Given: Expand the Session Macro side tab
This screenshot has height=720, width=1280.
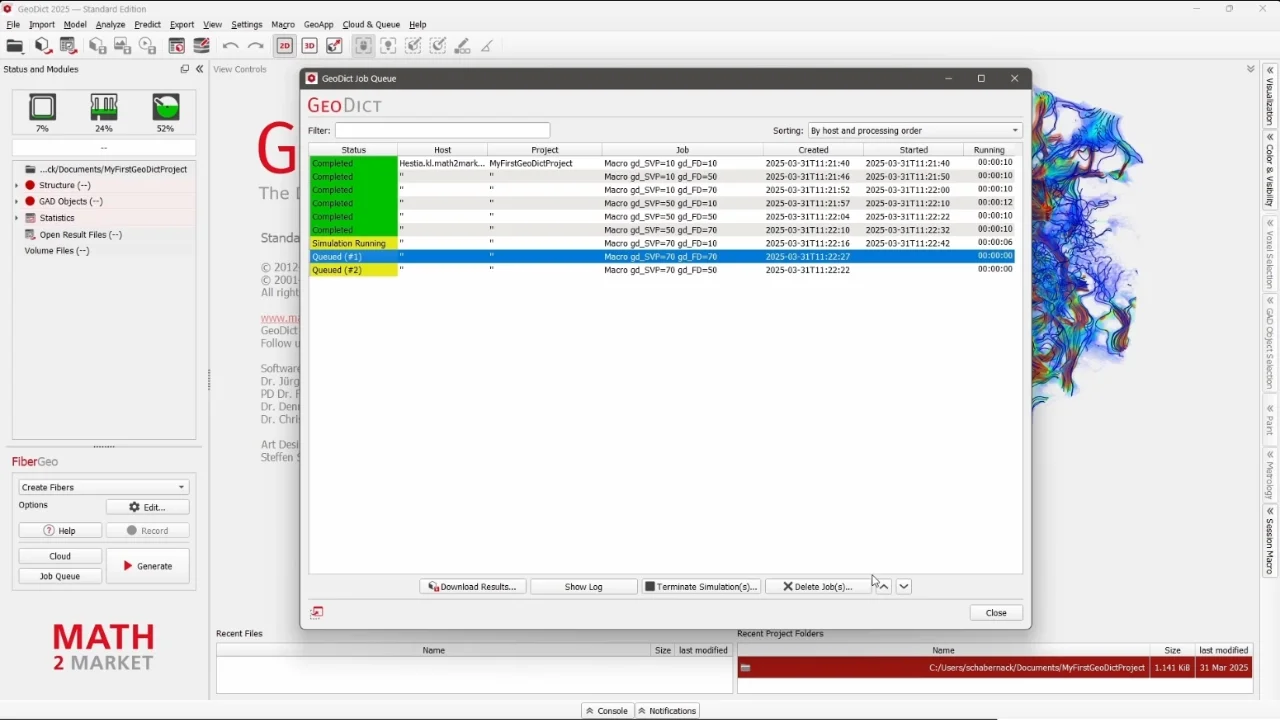Looking at the screenshot, I should coord(1270,541).
